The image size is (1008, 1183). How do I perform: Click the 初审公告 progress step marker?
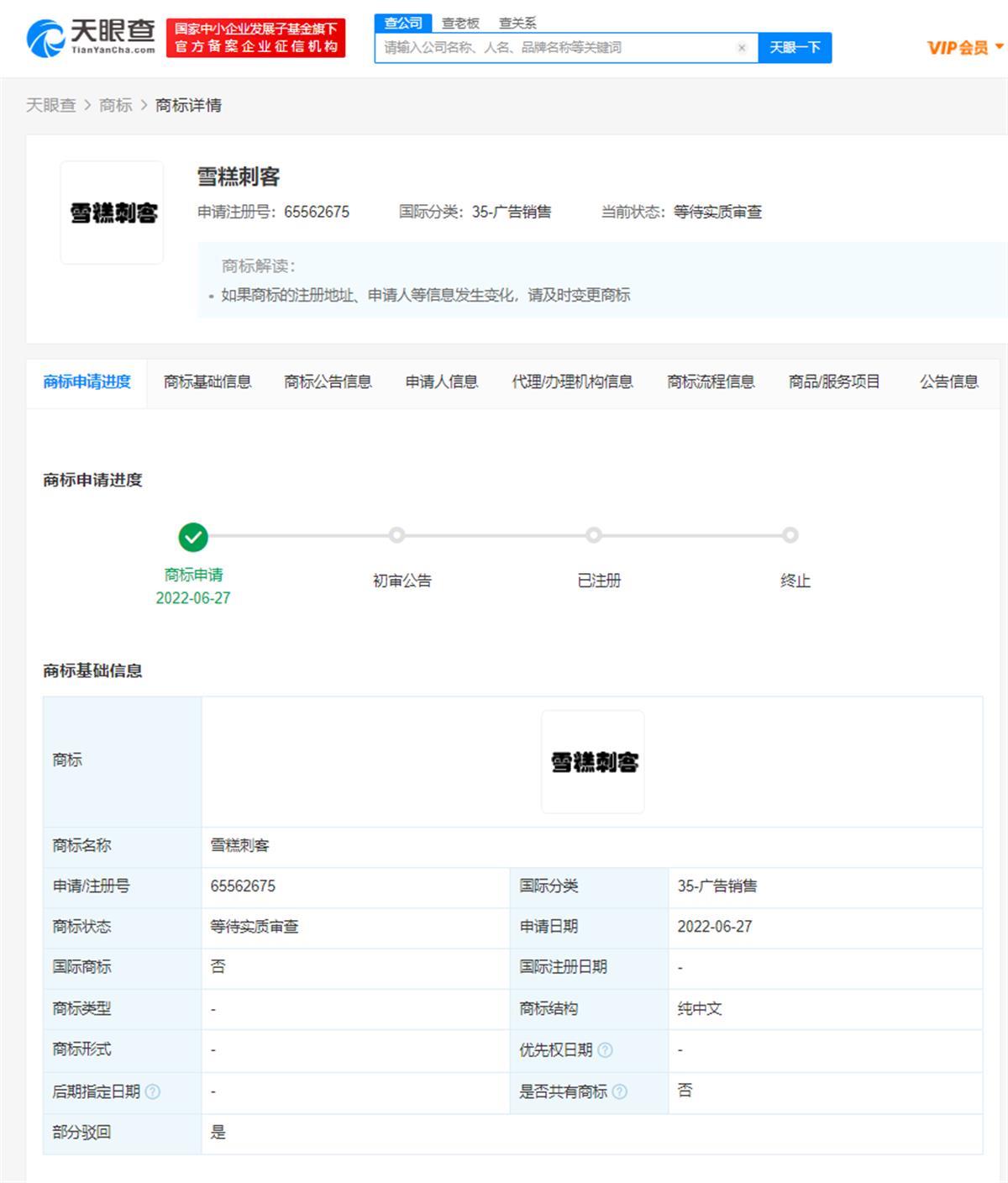[x=397, y=535]
